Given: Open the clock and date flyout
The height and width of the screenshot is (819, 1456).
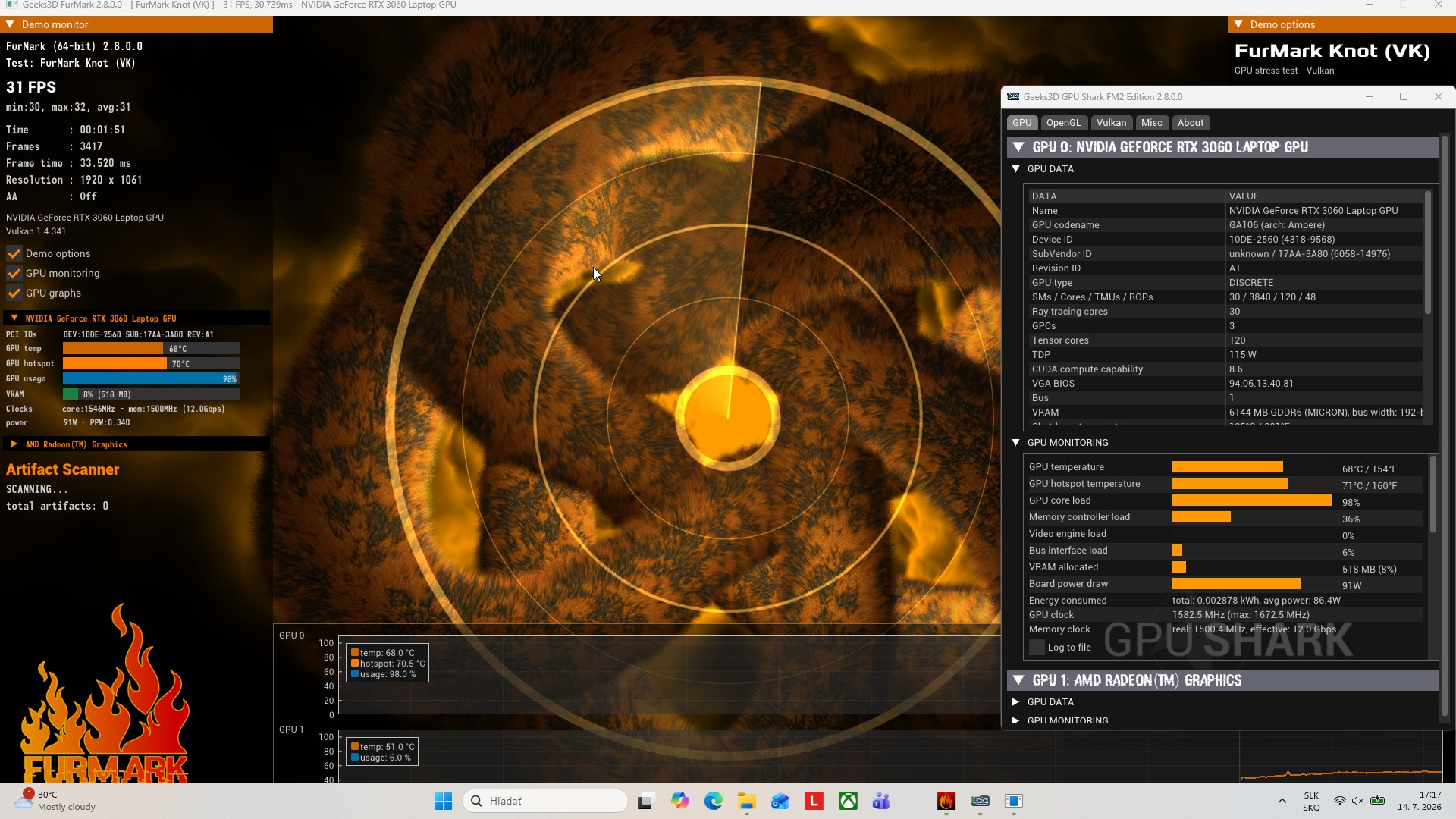Looking at the screenshot, I should pos(1420,801).
